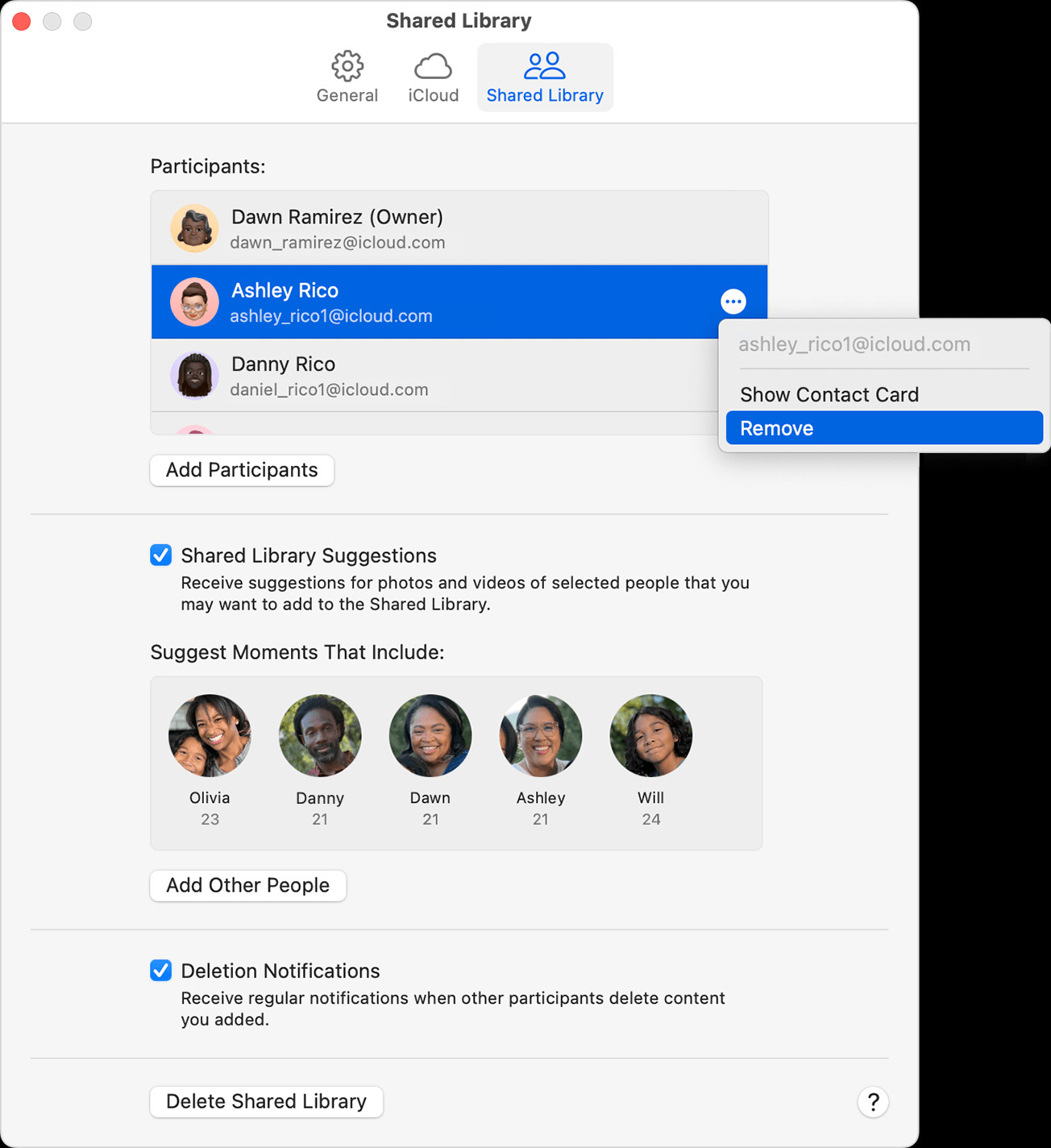This screenshot has height=1148, width=1051.
Task: Click daniel_rico1@icloud.com email text
Action: point(329,389)
